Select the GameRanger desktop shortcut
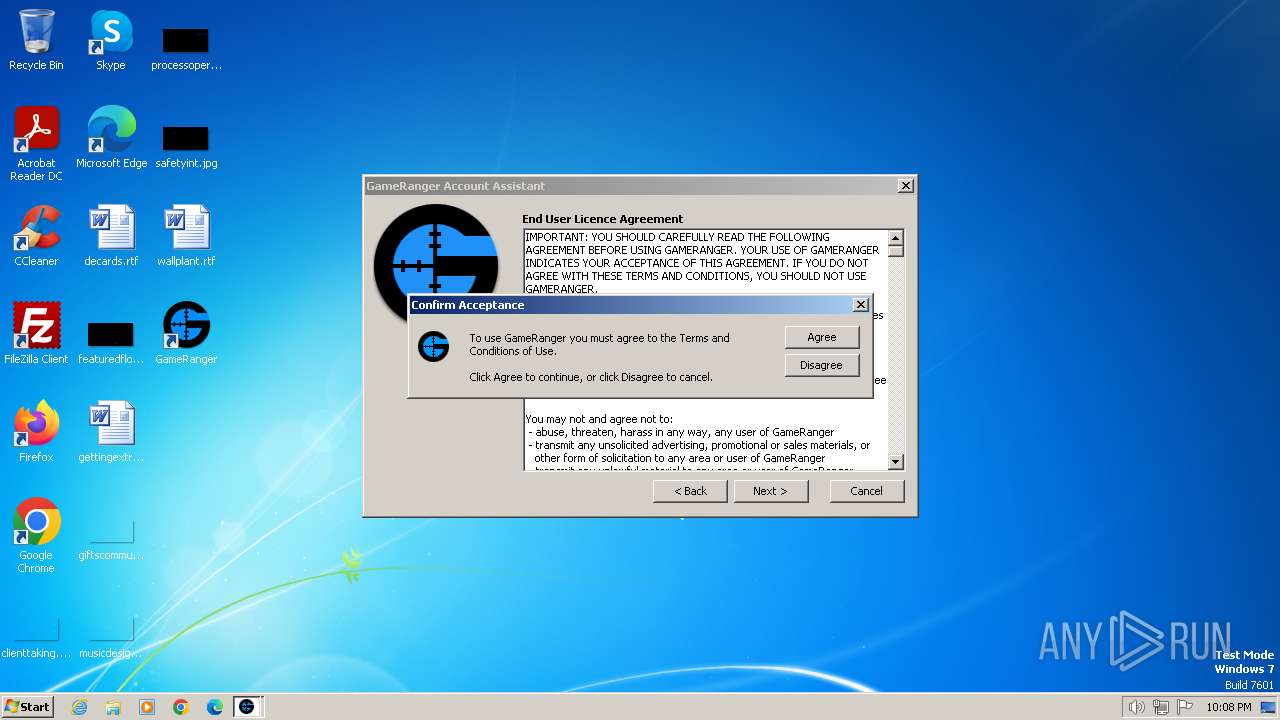Viewport: 1280px width, 720px height. pyautogui.click(x=186, y=334)
